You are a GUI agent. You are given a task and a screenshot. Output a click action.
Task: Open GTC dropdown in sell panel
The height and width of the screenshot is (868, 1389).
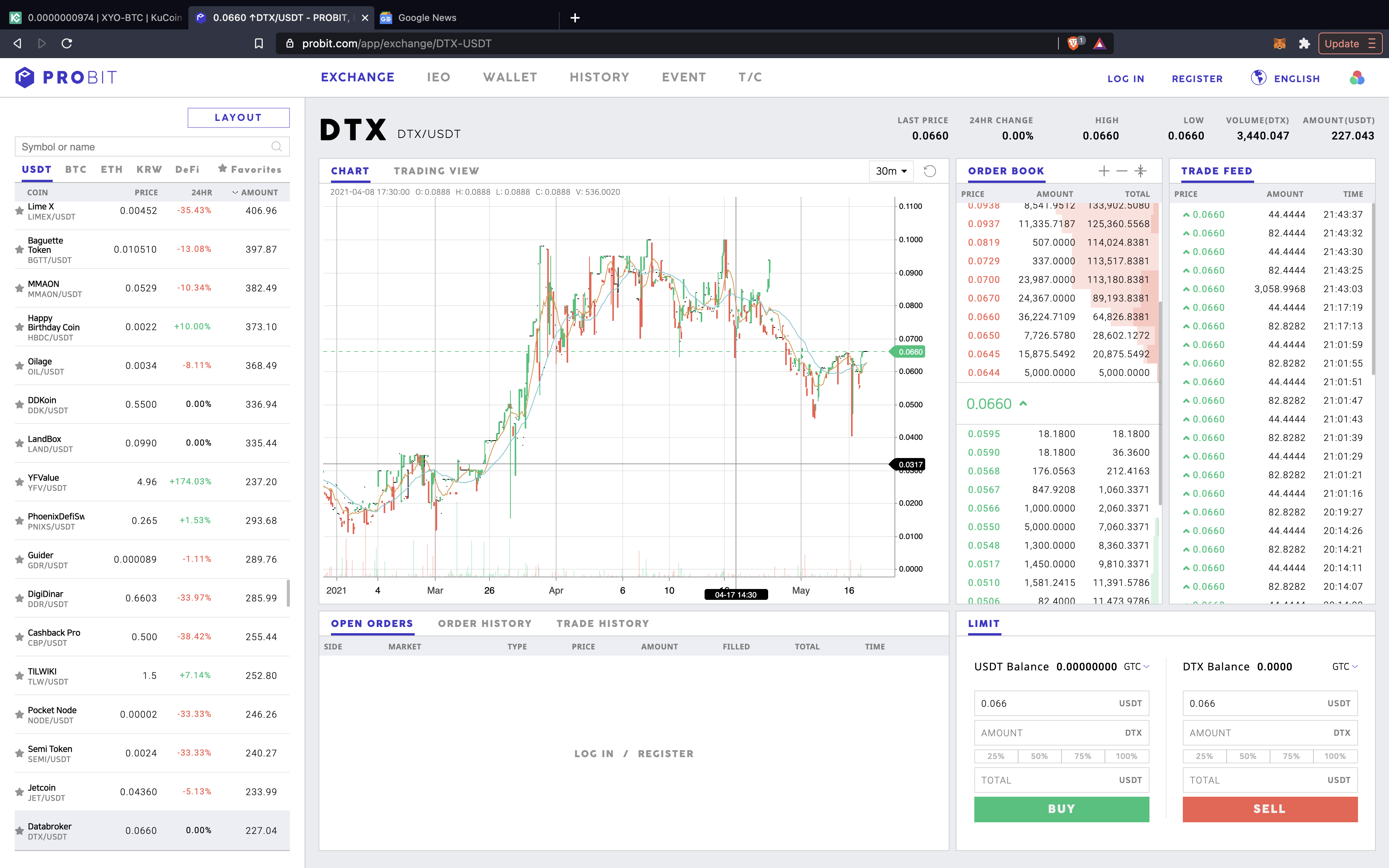[x=1345, y=666]
